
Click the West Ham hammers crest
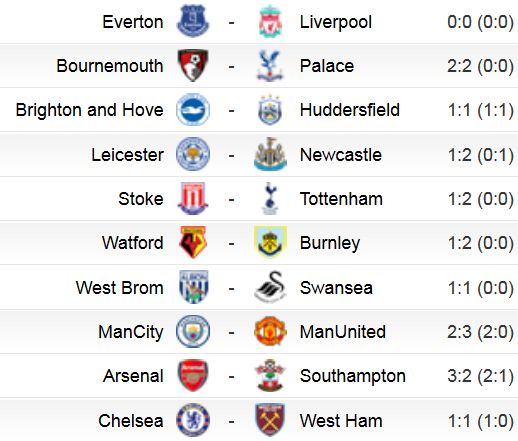click(270, 420)
